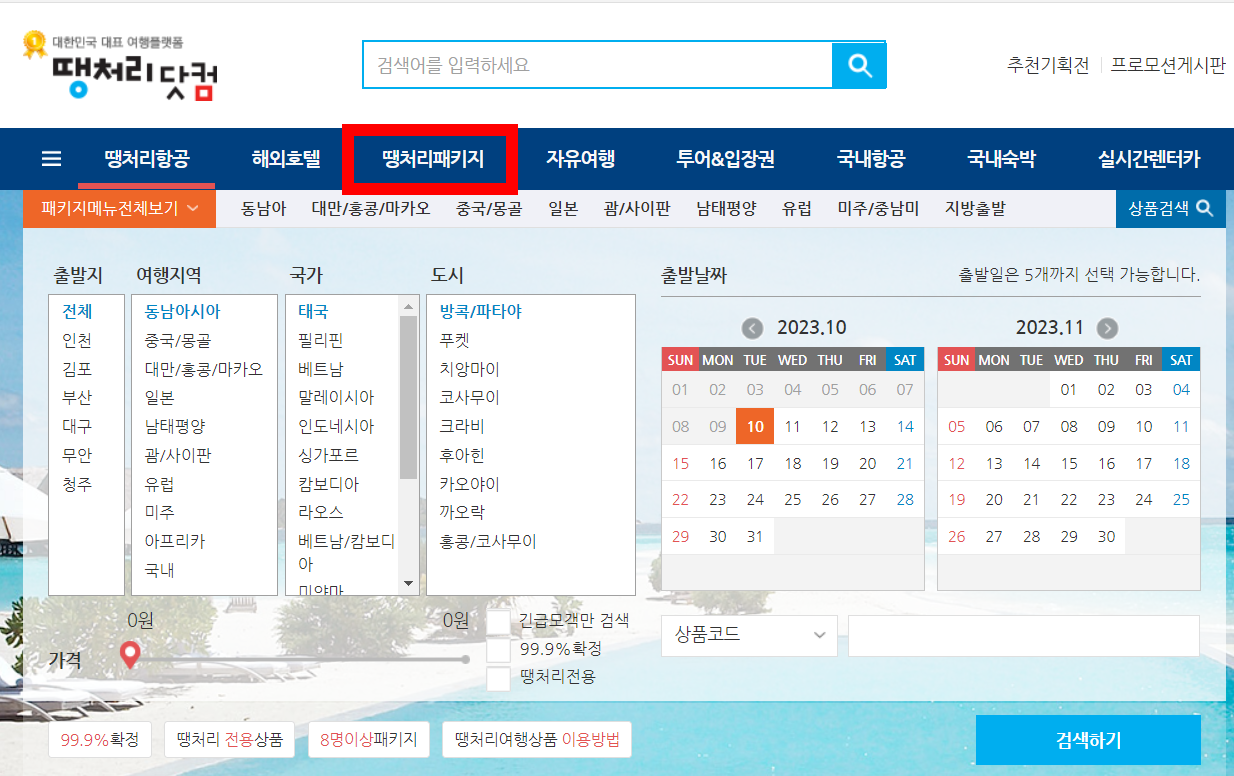Image resolution: width=1234 pixels, height=776 pixels.
Task: Open the 상품코드 dropdown
Action: point(748,635)
